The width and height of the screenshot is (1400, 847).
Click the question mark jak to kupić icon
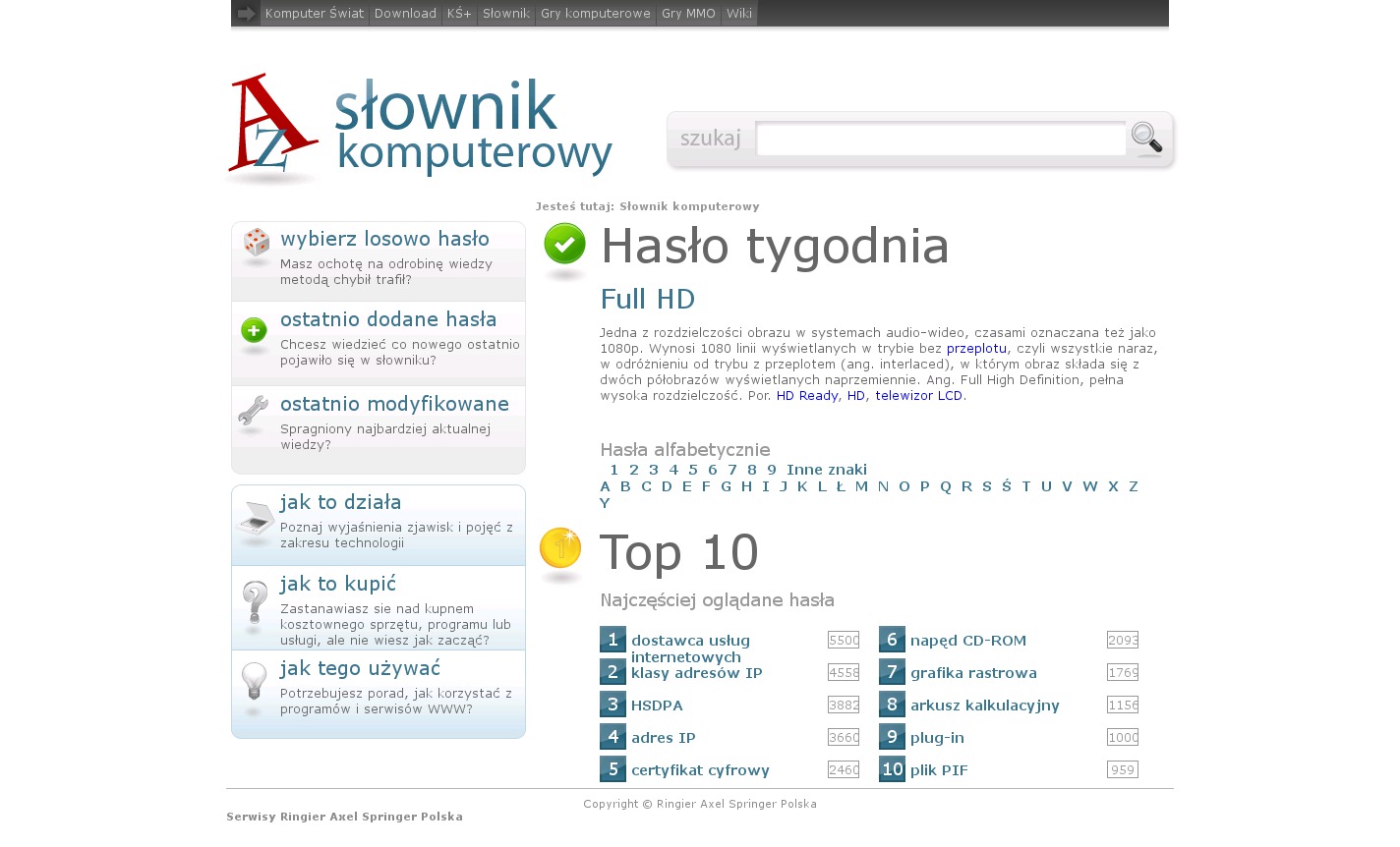255,601
